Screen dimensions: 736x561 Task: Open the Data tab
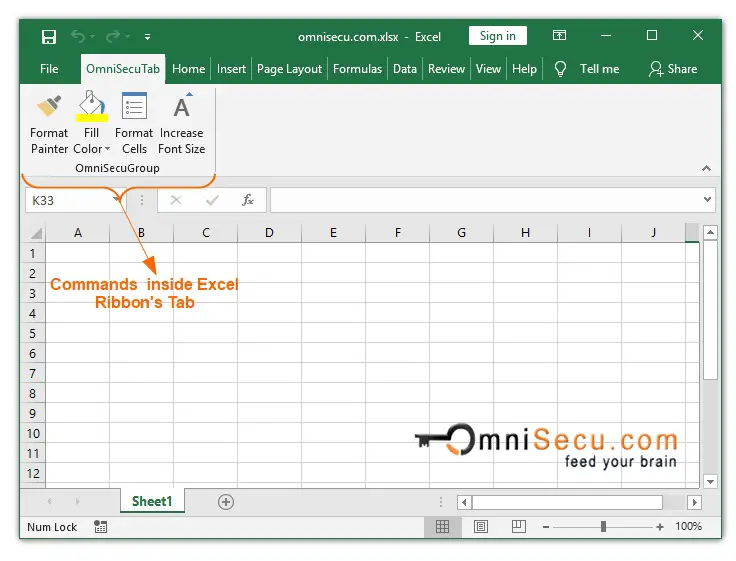tap(405, 69)
